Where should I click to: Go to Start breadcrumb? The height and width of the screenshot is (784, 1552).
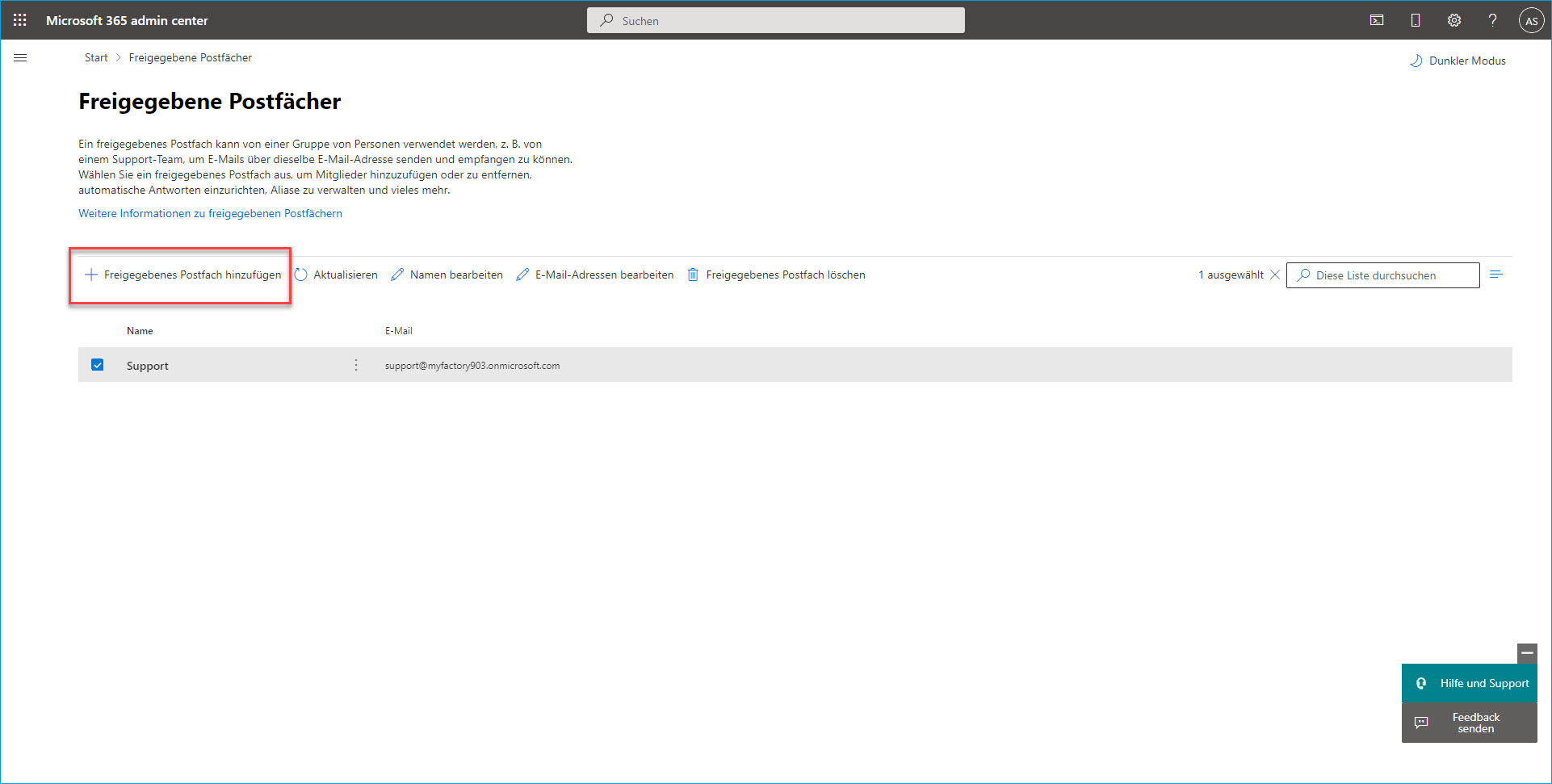(x=96, y=57)
